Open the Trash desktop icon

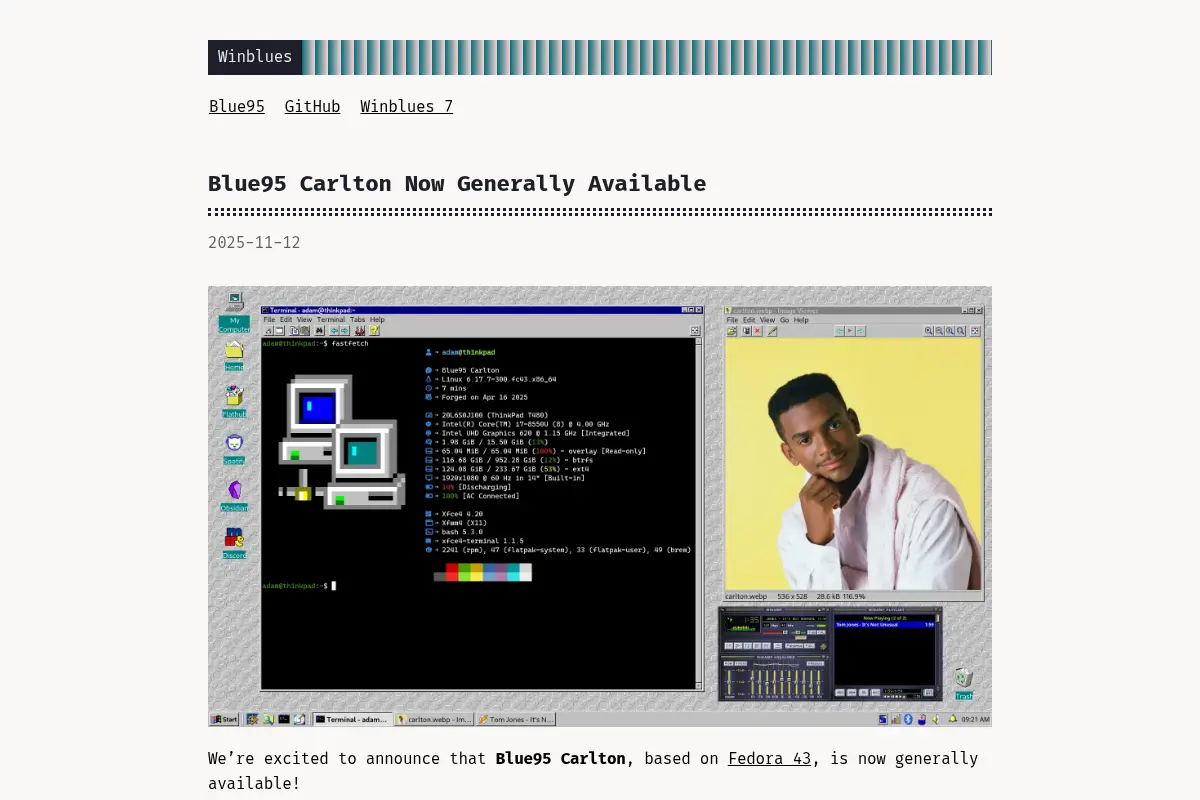point(963,684)
